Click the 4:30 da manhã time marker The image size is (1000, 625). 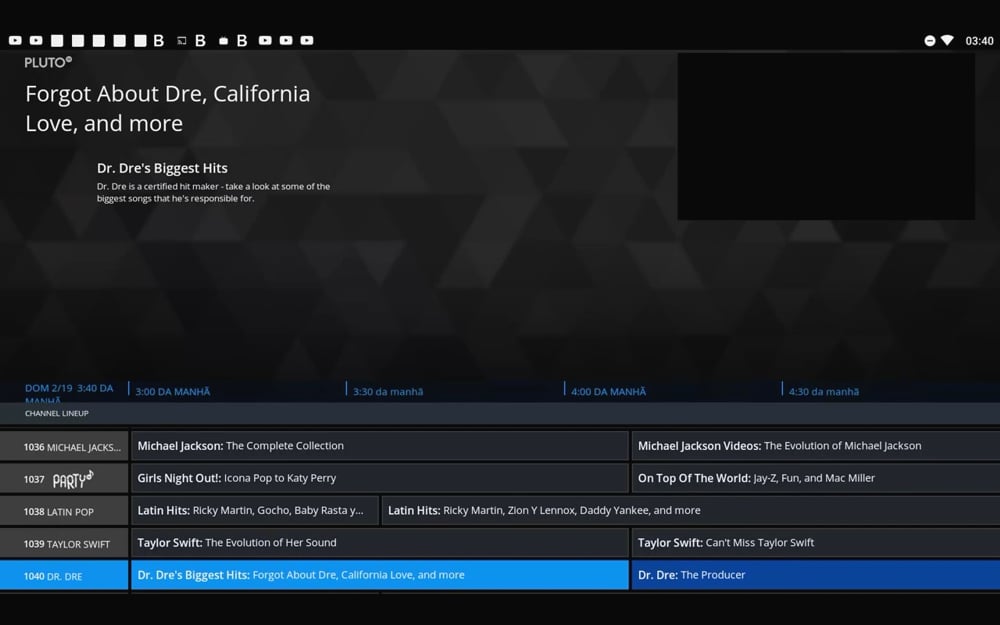click(823, 392)
